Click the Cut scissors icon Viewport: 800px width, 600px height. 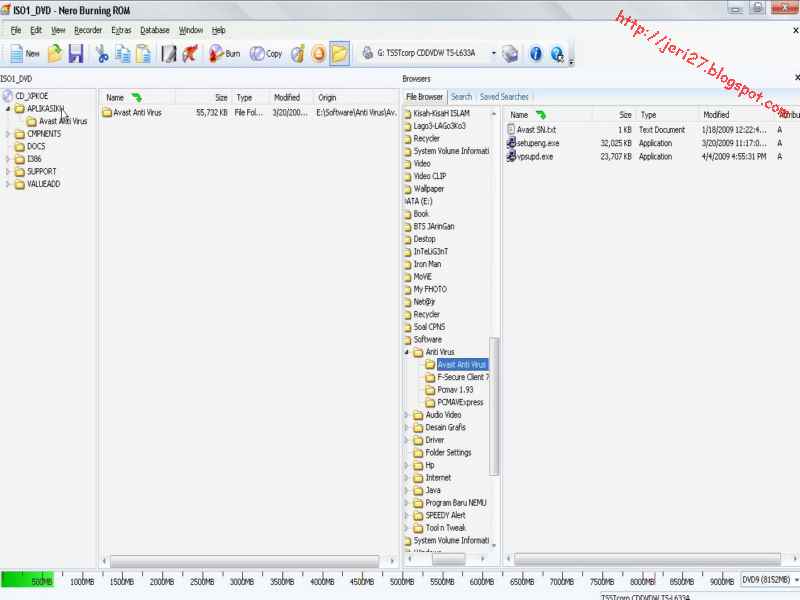pyautogui.click(x=102, y=53)
